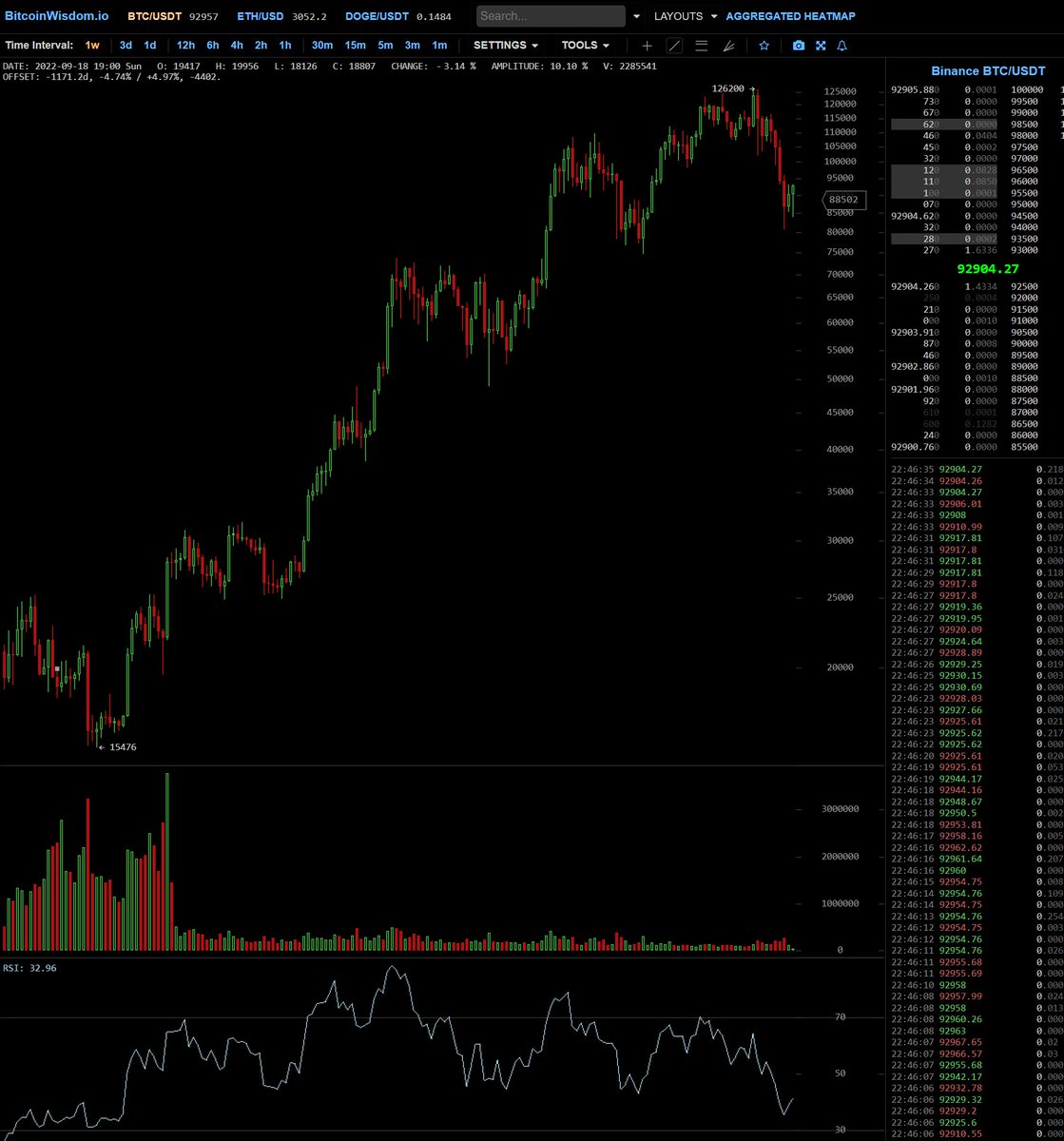
Task: Click the 15476 low price label
Action: pos(123,747)
